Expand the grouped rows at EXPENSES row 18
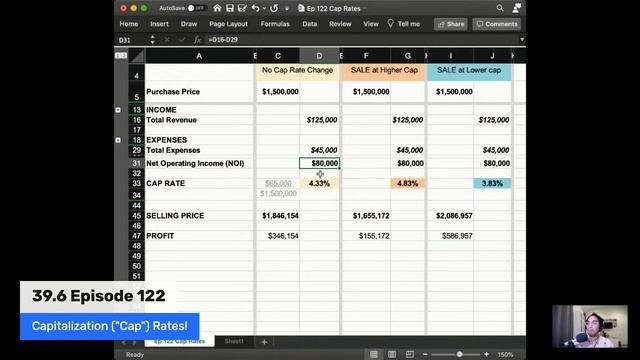The width and height of the screenshot is (640, 360). tap(118, 140)
